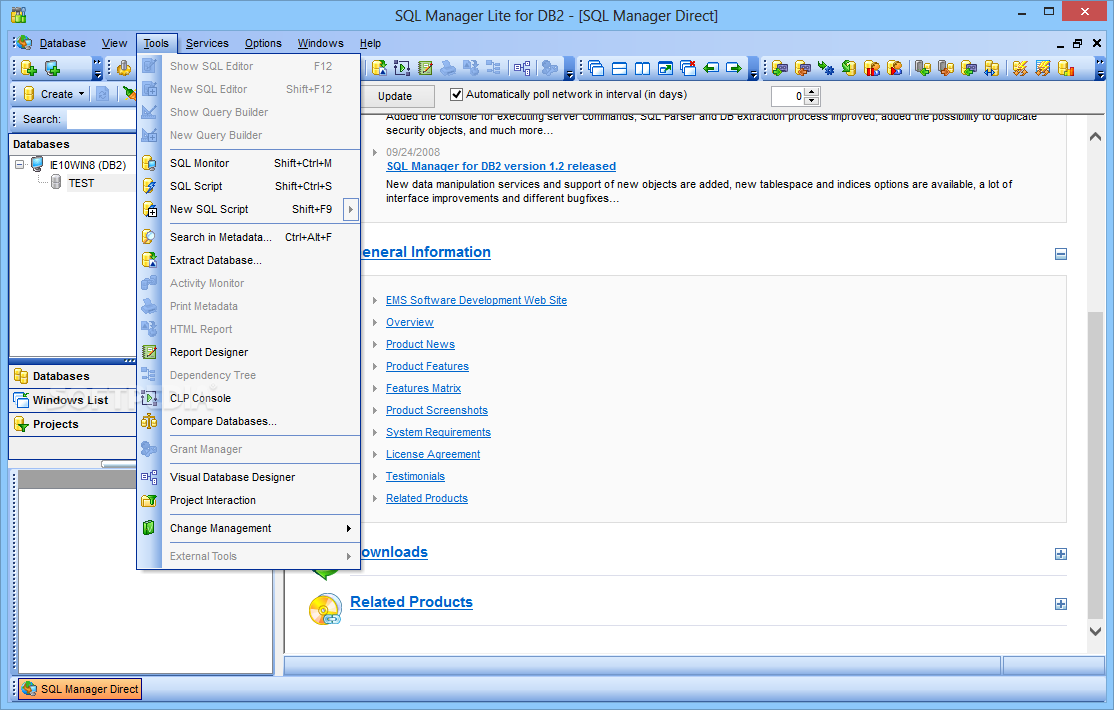
Task: Click the vertical scrollbar up arrow
Action: pyautogui.click(x=1096, y=136)
